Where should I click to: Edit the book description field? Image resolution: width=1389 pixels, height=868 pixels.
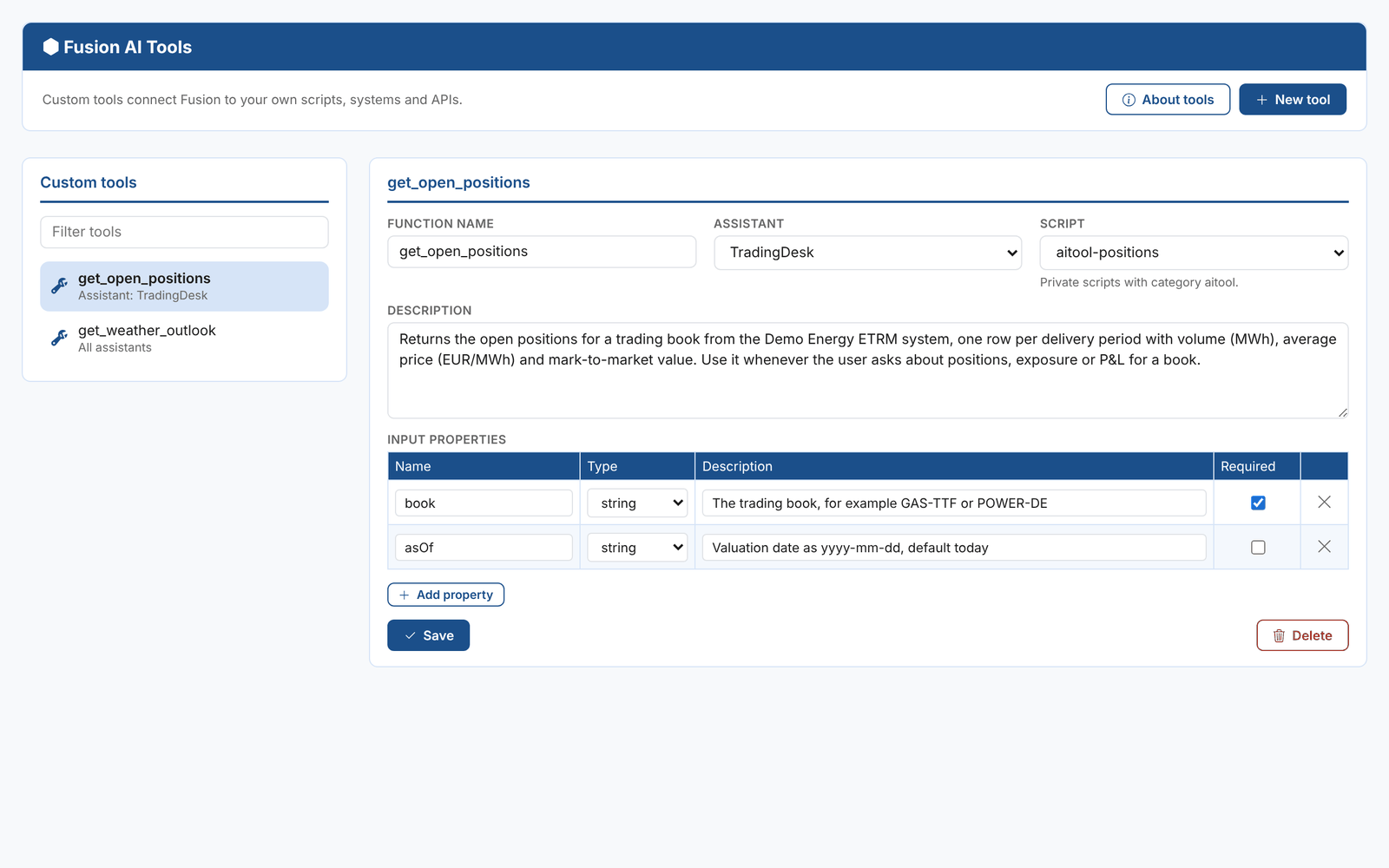[x=954, y=503]
